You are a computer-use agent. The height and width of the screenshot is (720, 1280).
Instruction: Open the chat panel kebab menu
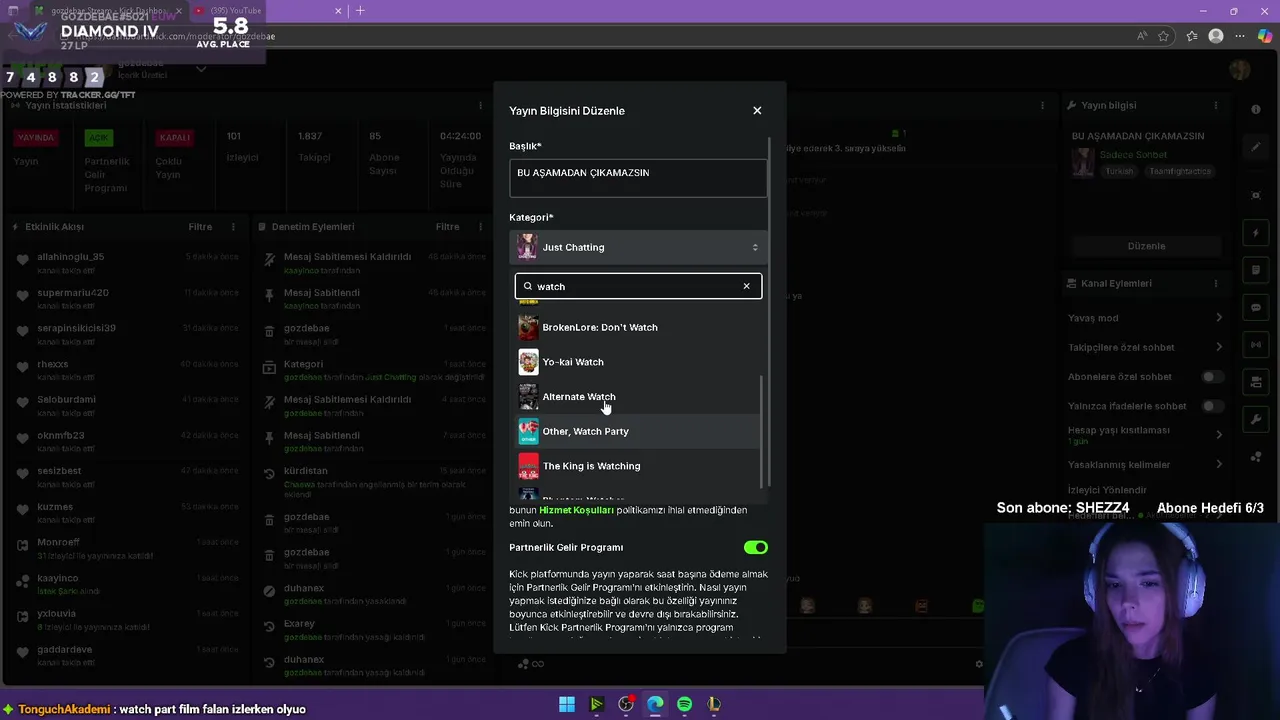click(1042, 105)
